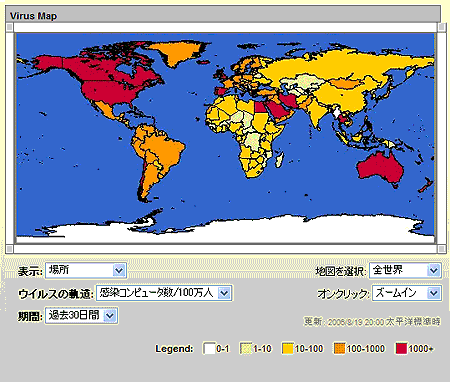Viewport: 450px width, 382px height.
Task: Click the top-left map frame corner handle
Action: (x=10, y=27)
